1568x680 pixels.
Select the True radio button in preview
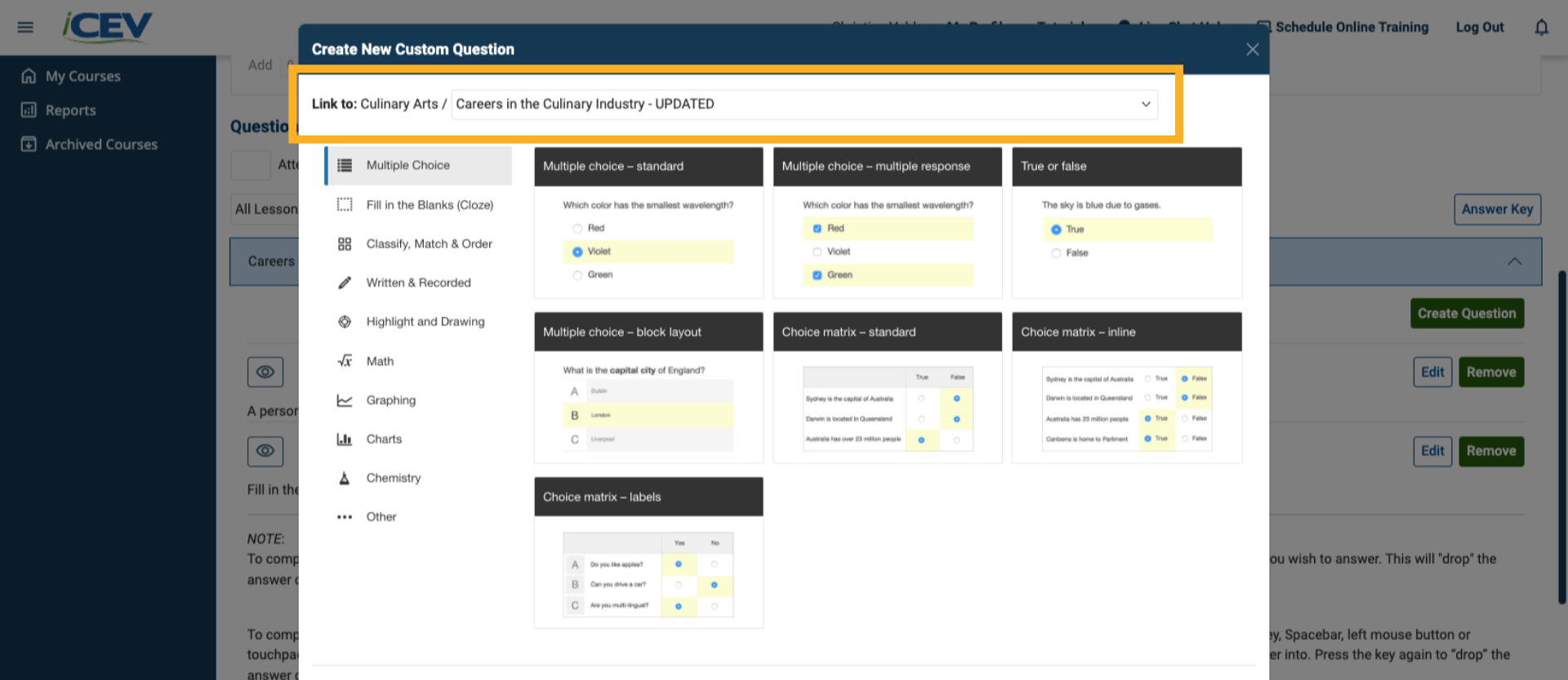(1056, 229)
